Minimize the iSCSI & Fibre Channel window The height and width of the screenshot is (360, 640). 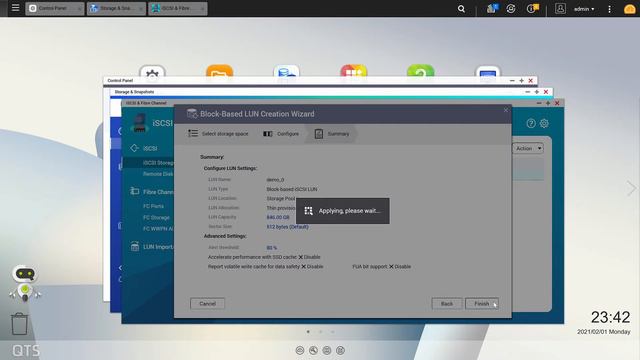tap(539, 103)
